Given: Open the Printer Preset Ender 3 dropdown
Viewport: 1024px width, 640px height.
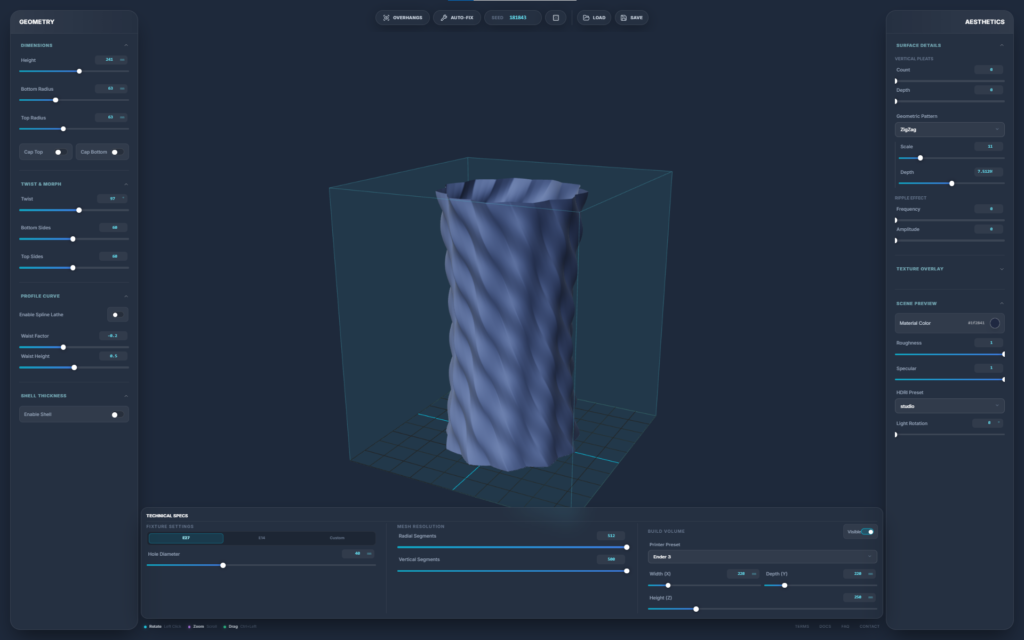Looking at the screenshot, I should coord(762,556).
